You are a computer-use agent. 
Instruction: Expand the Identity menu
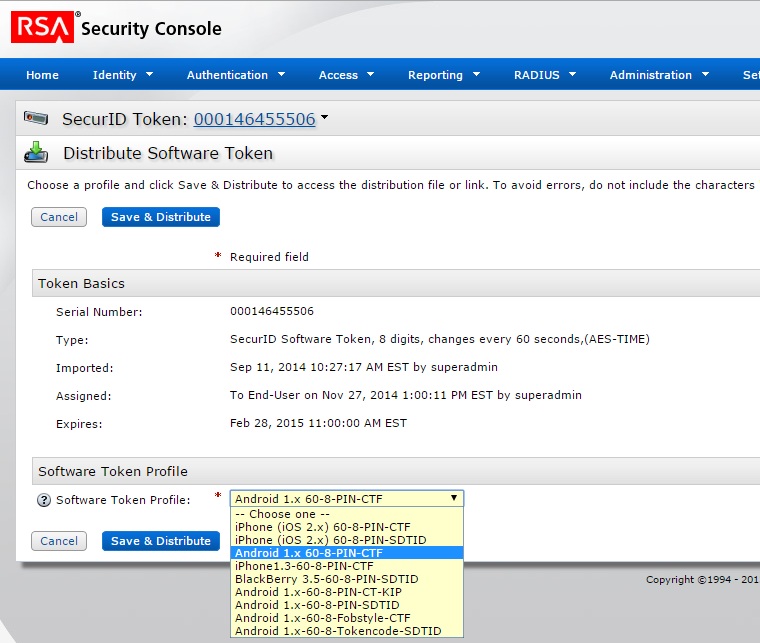pos(122,75)
